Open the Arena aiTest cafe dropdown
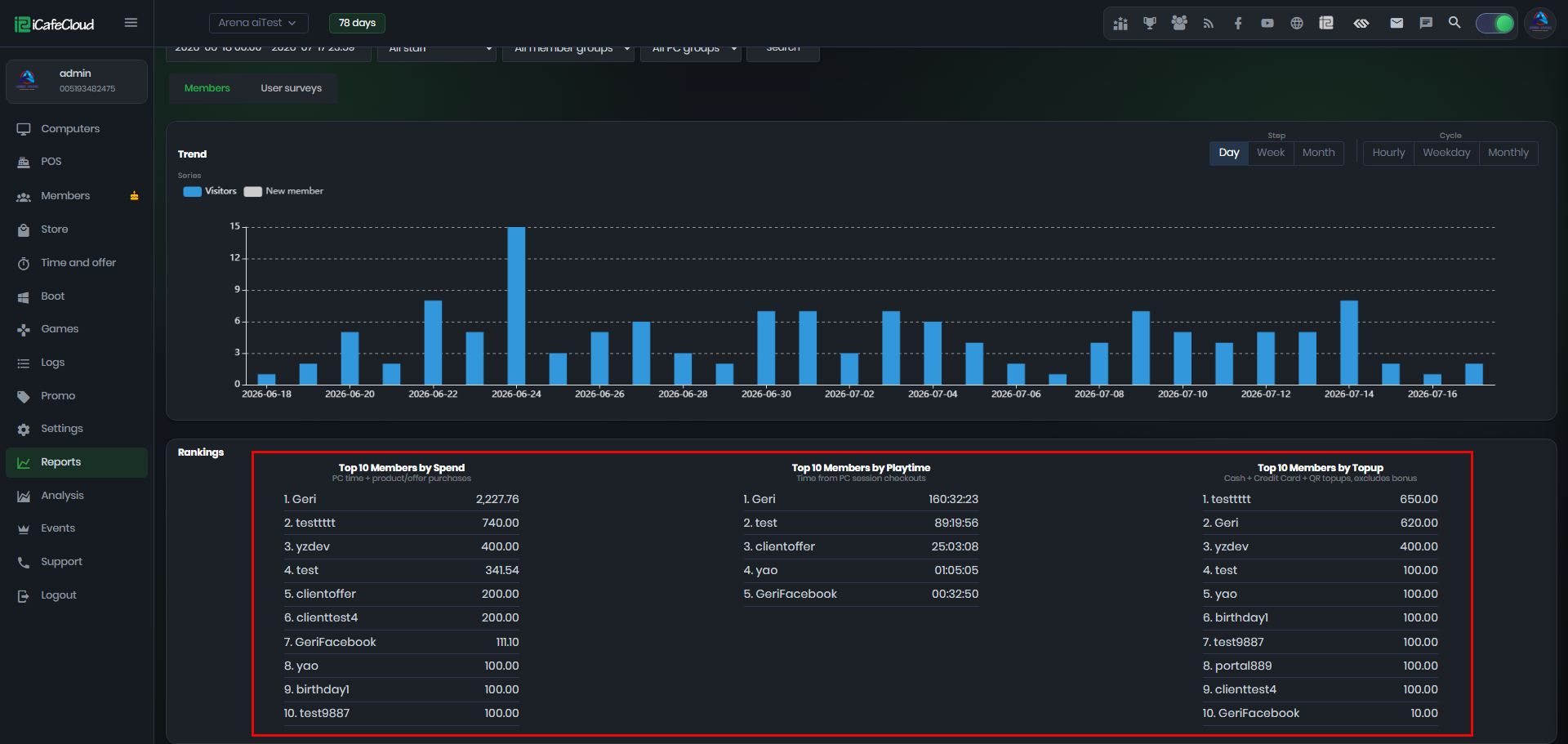Image resolution: width=1568 pixels, height=744 pixels. click(259, 23)
